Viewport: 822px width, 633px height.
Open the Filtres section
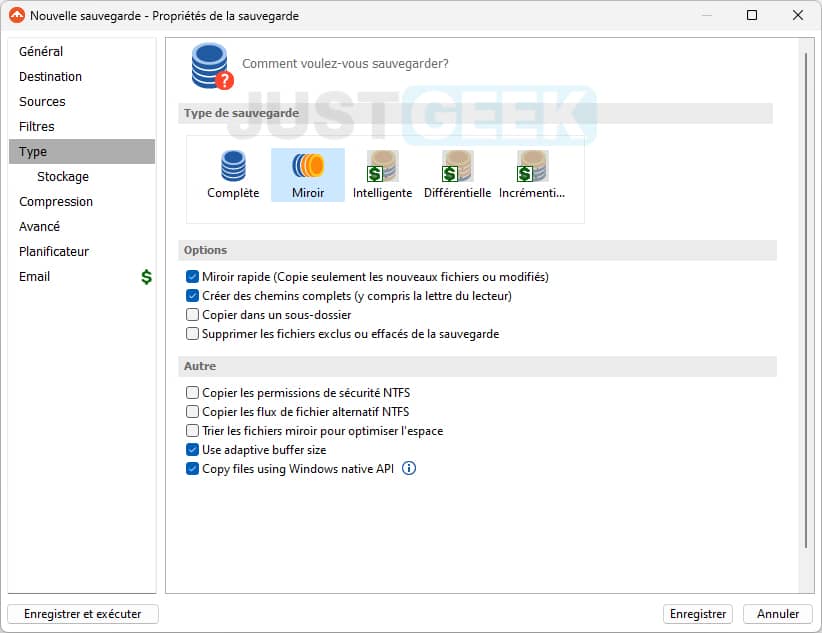point(82,126)
